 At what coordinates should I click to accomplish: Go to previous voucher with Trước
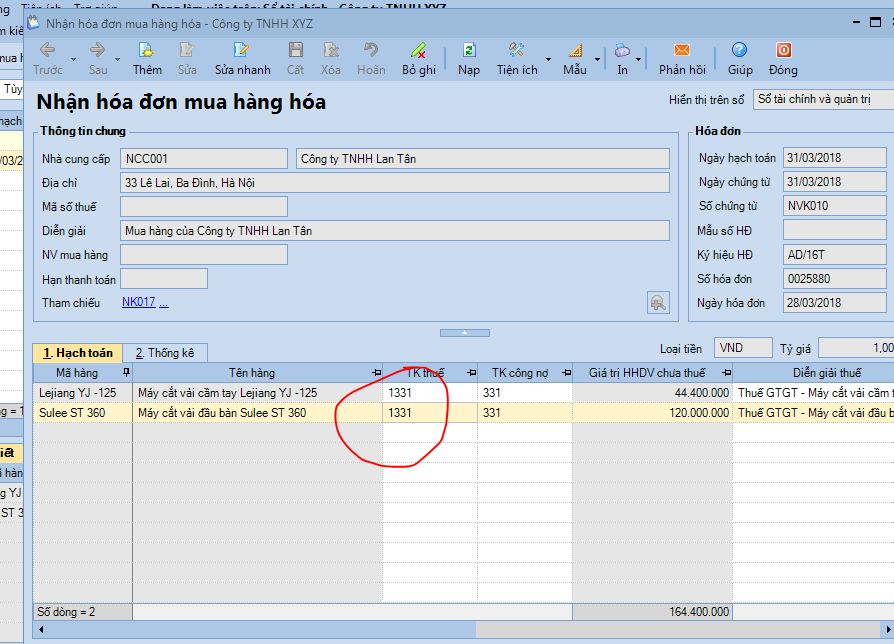click(47, 58)
